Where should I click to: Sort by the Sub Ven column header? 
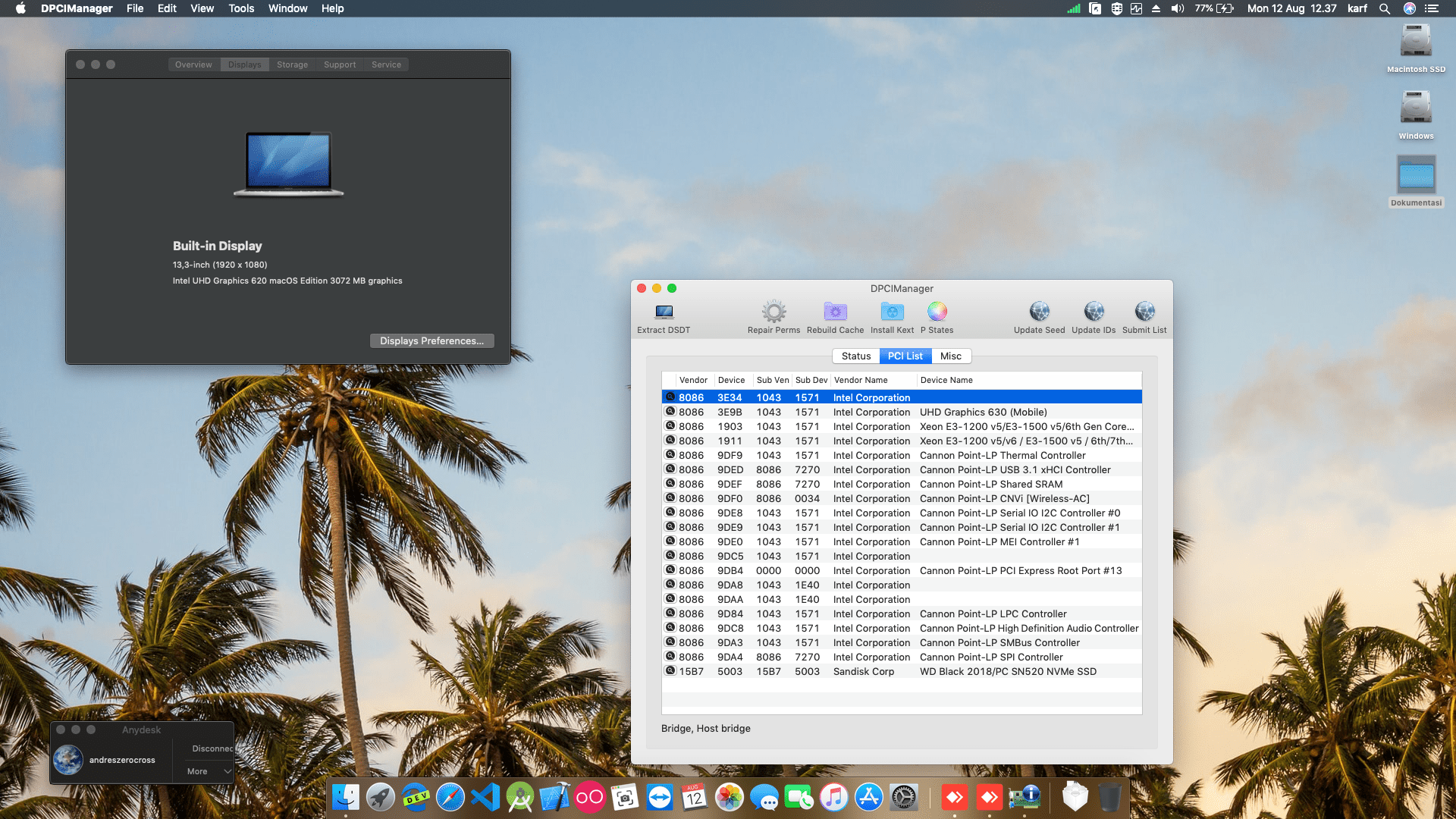pos(773,380)
